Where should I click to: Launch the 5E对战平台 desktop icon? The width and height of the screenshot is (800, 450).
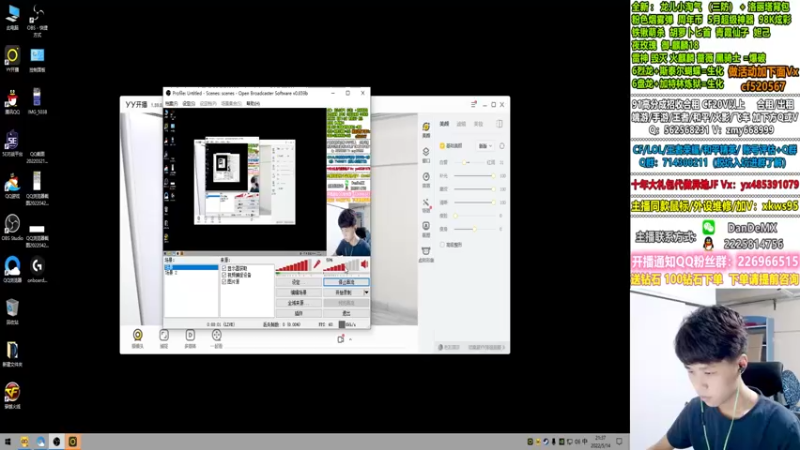pyautogui.click(x=12, y=143)
